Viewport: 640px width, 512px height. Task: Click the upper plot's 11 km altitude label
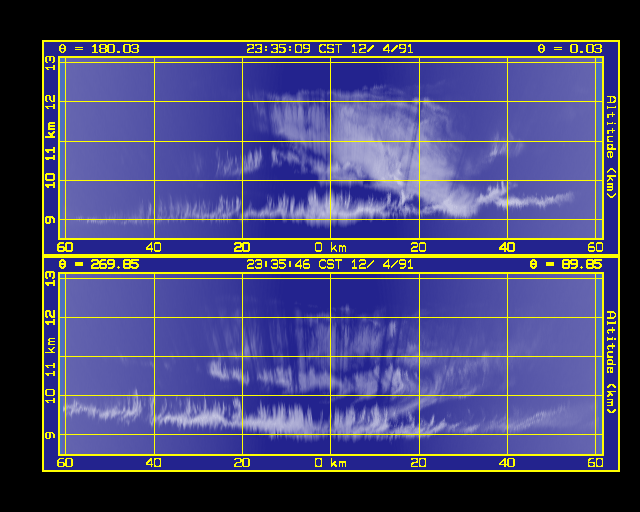(50, 141)
